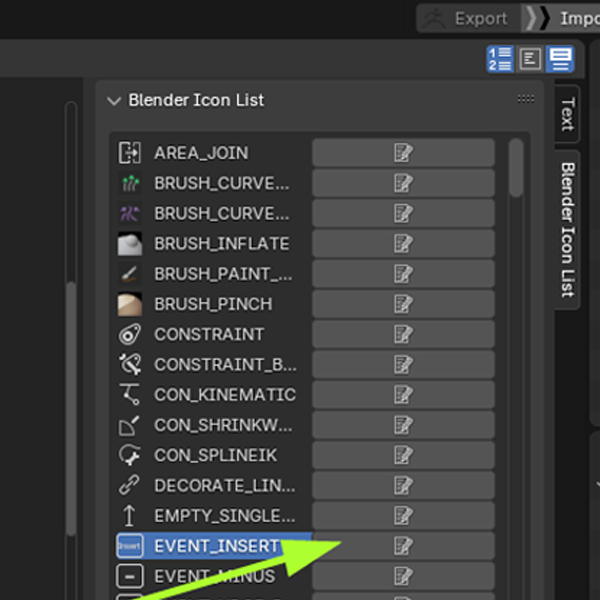Select the AREA_JOIN list row
The height and width of the screenshot is (600, 600).
pyautogui.click(x=214, y=153)
